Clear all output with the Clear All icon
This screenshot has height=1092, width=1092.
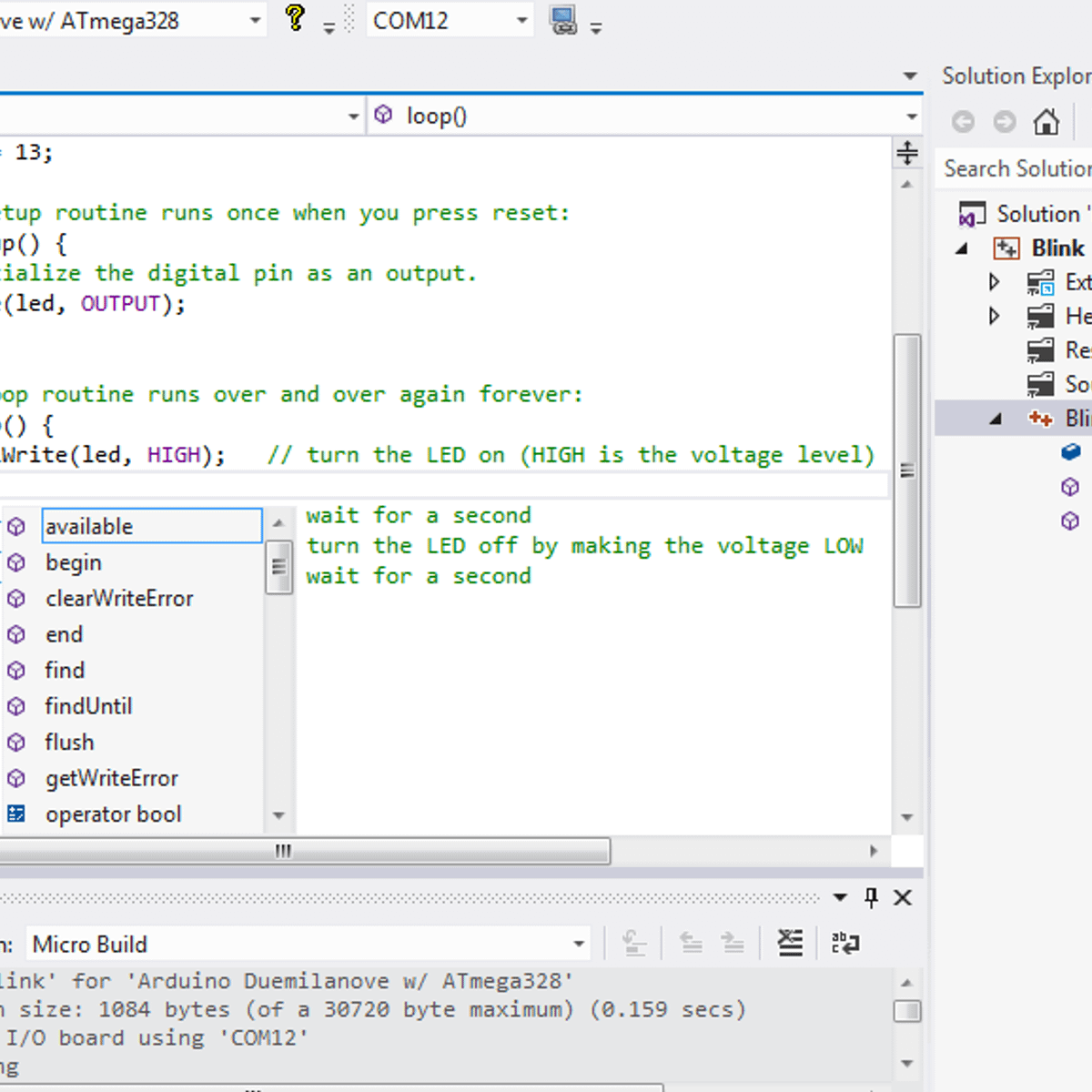click(x=790, y=944)
